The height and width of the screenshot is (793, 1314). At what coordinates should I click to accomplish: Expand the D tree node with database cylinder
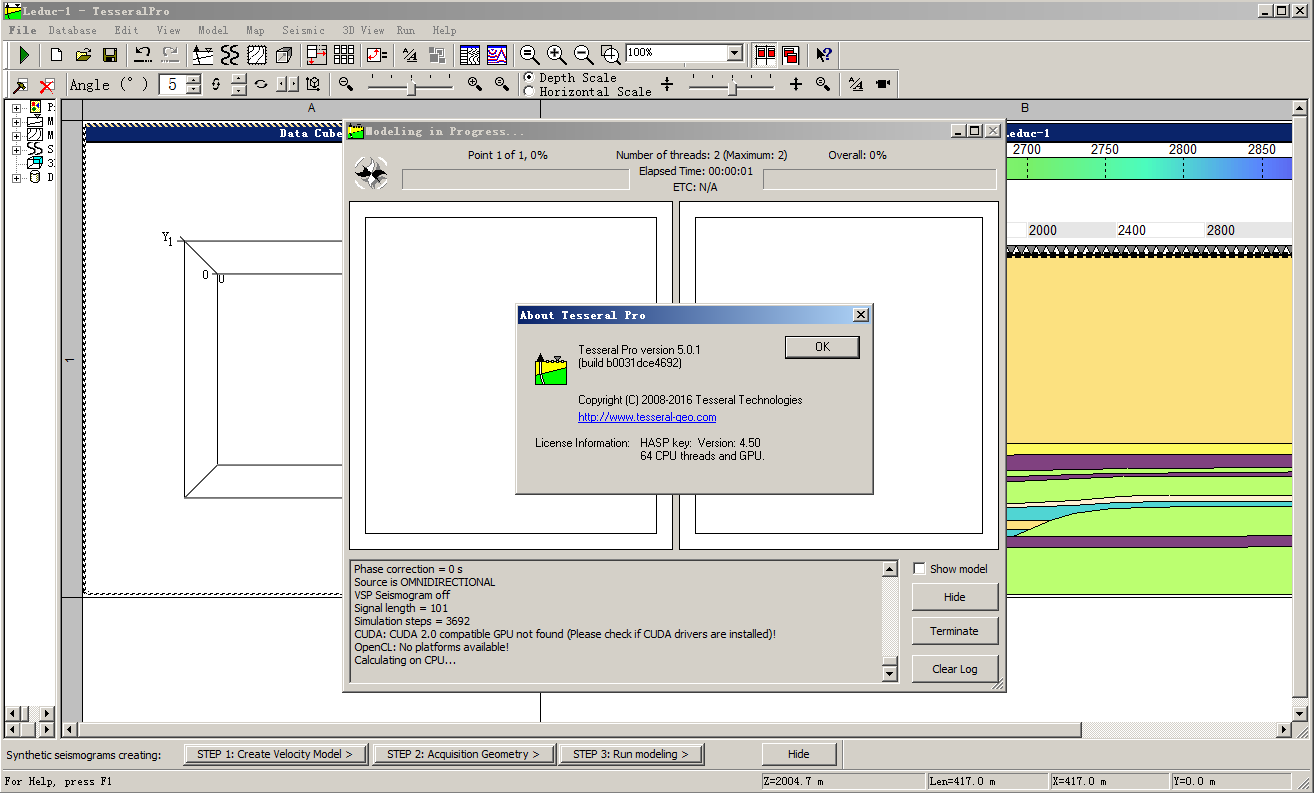tap(16, 178)
